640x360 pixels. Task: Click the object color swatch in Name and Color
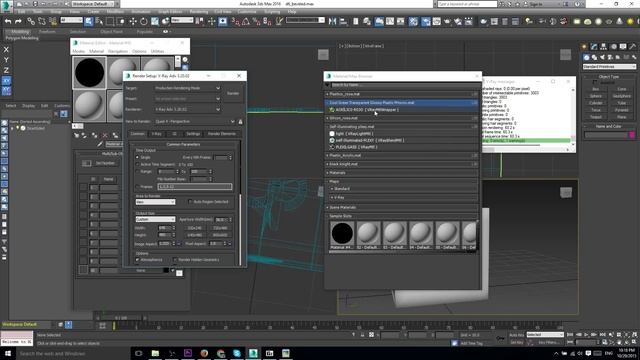632,135
